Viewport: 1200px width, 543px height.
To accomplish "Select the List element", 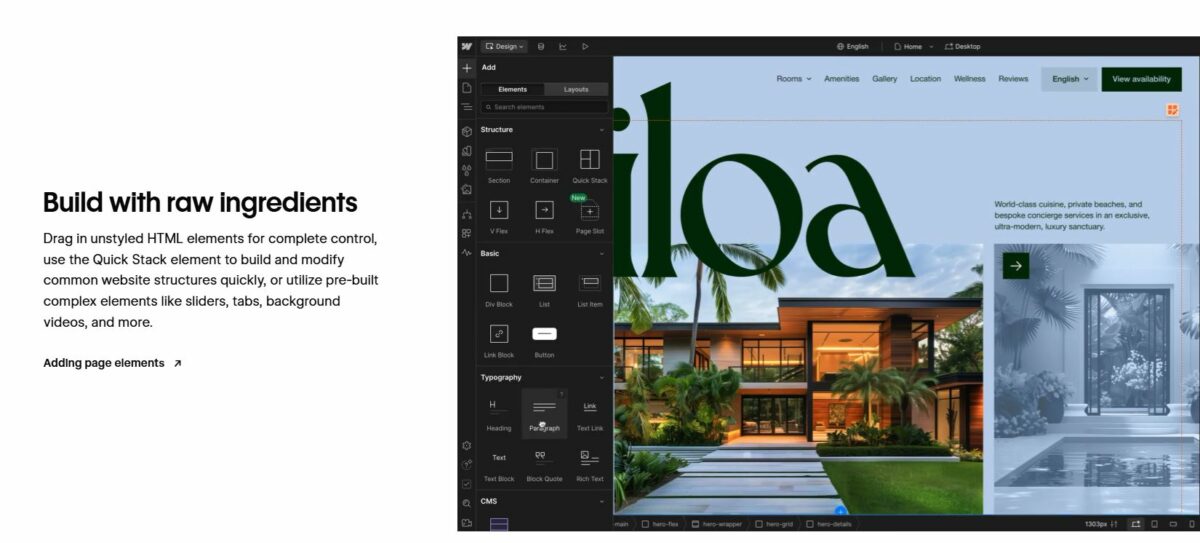I will pos(544,289).
